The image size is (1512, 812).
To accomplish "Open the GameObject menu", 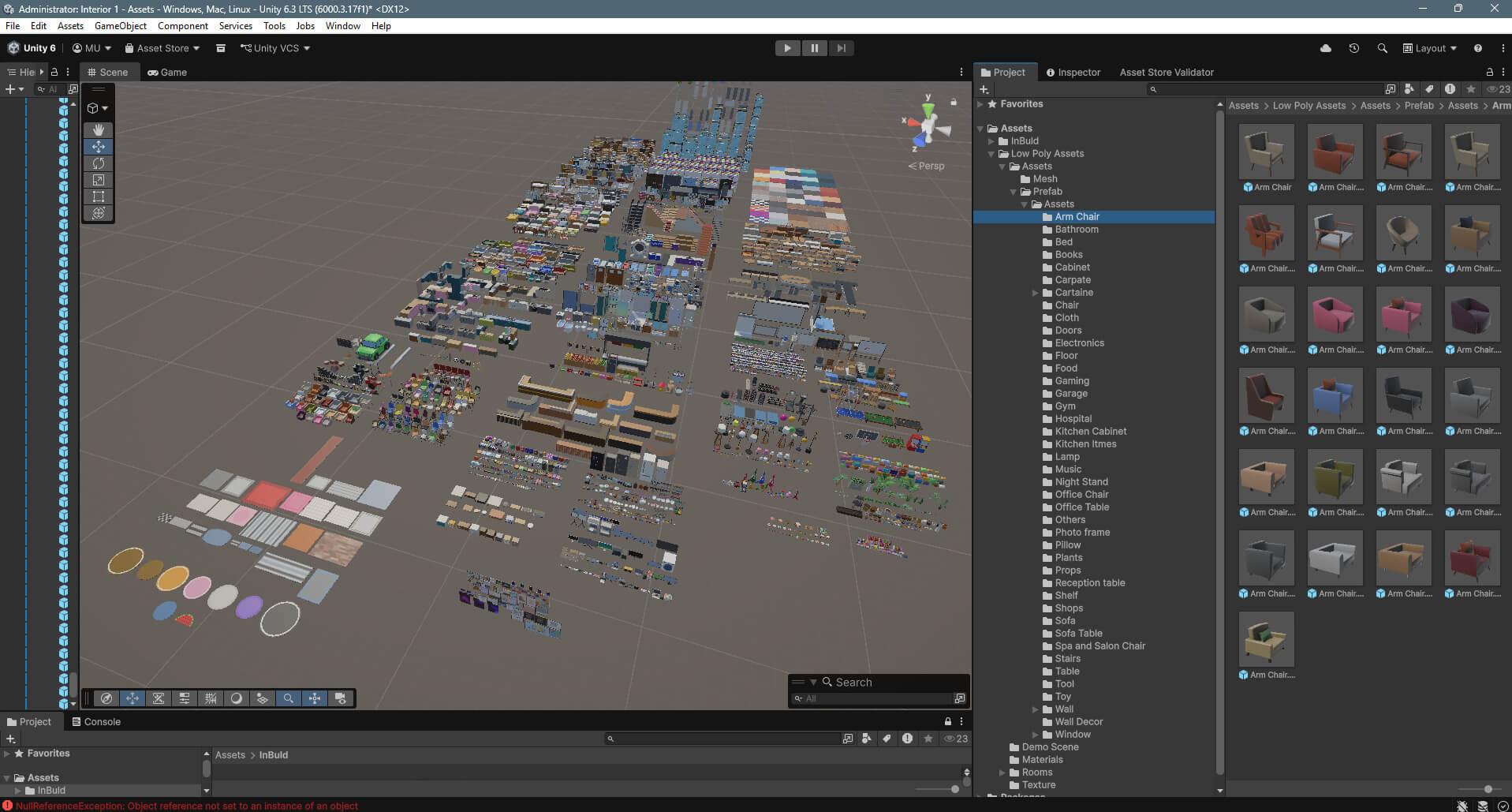I will click(x=121, y=26).
